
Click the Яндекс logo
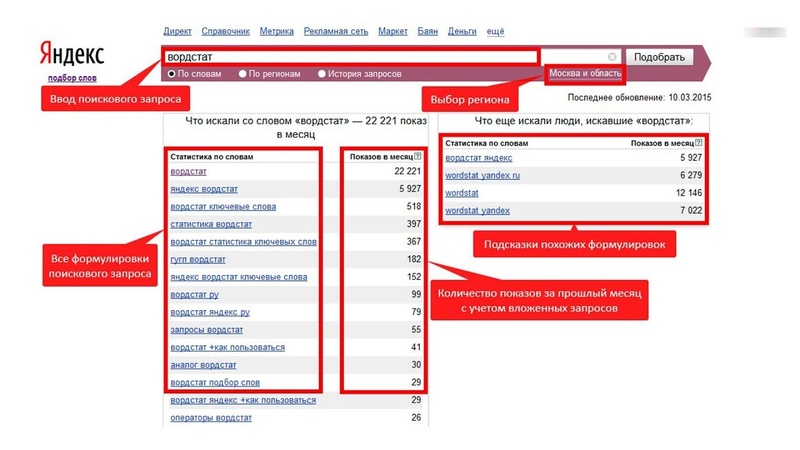click(72, 54)
